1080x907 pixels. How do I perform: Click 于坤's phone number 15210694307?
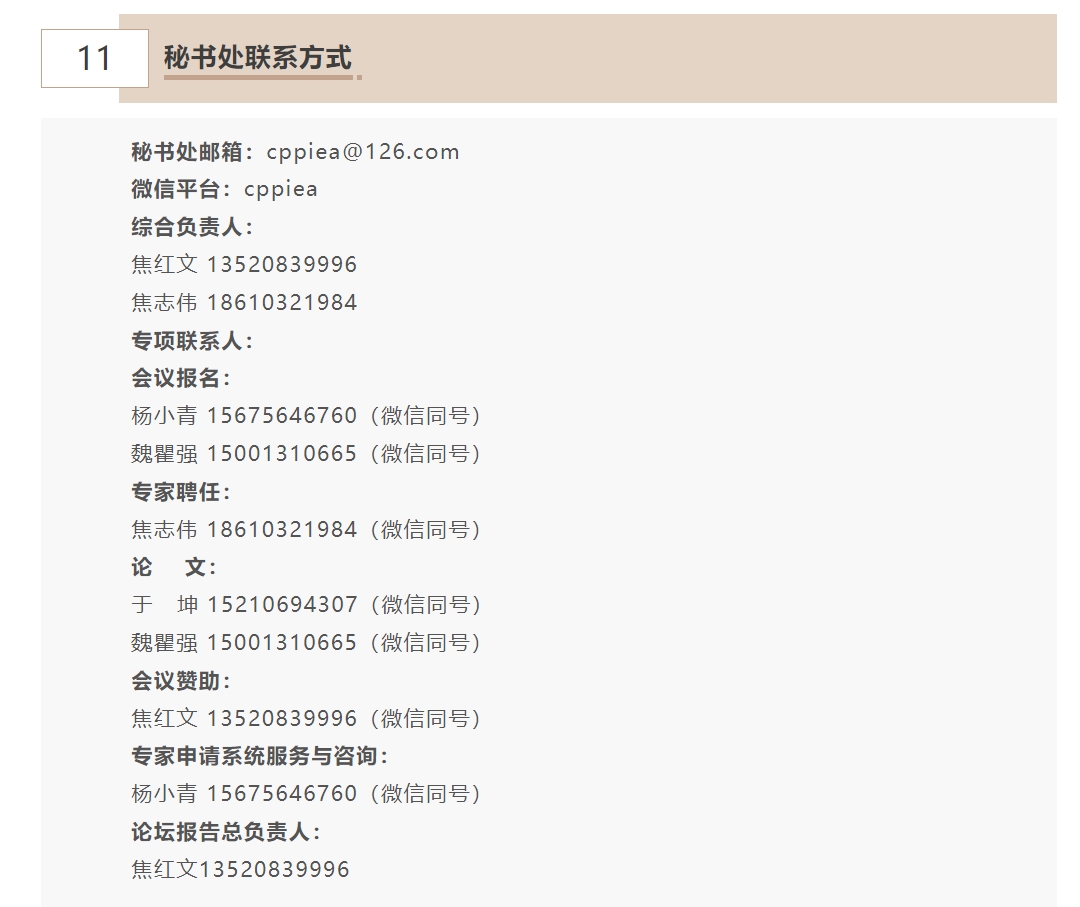[x=282, y=605]
